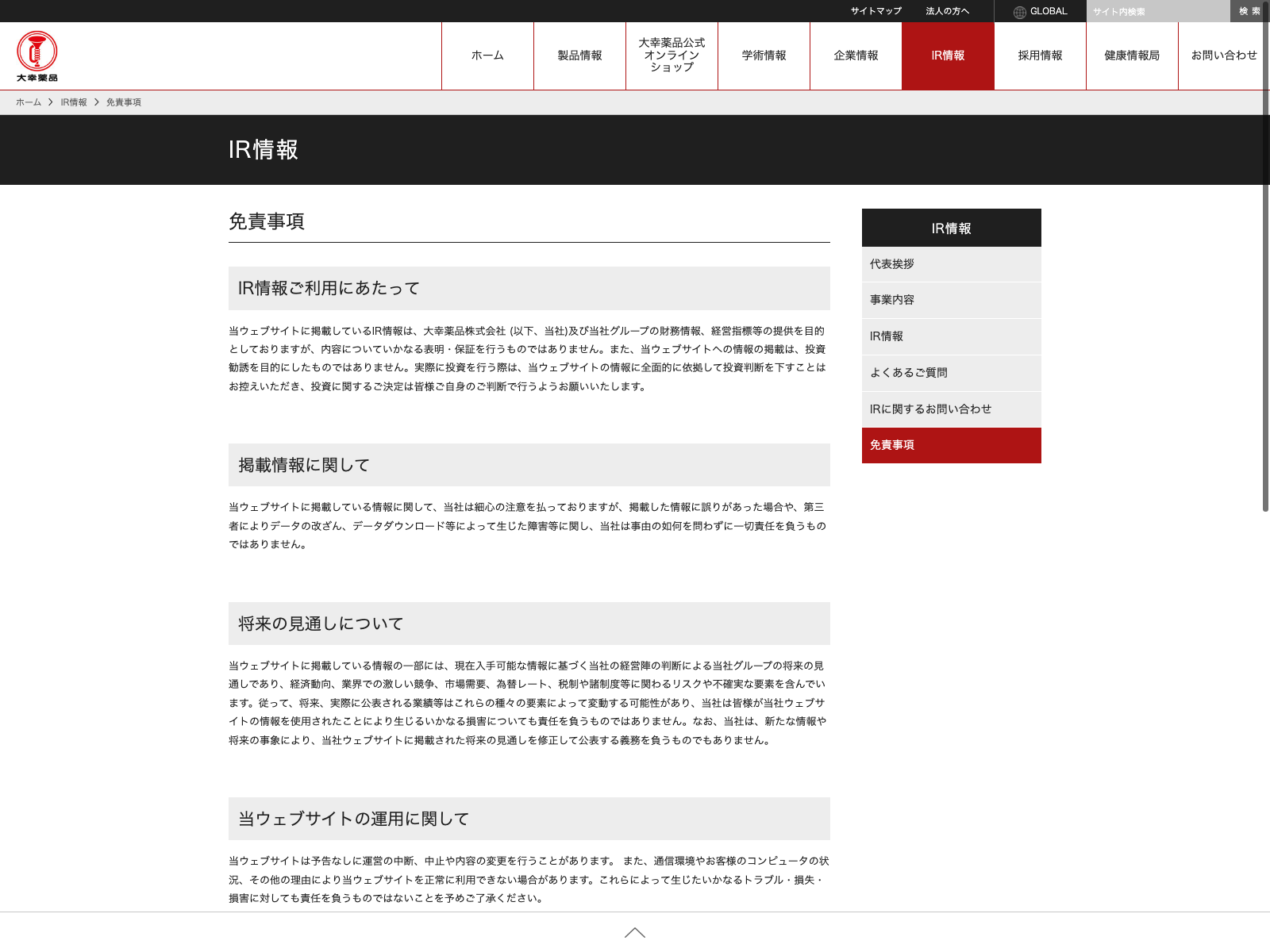The image size is (1270, 952).
Task: Open the ホーム navigation menu item
Action: pyautogui.click(x=487, y=56)
